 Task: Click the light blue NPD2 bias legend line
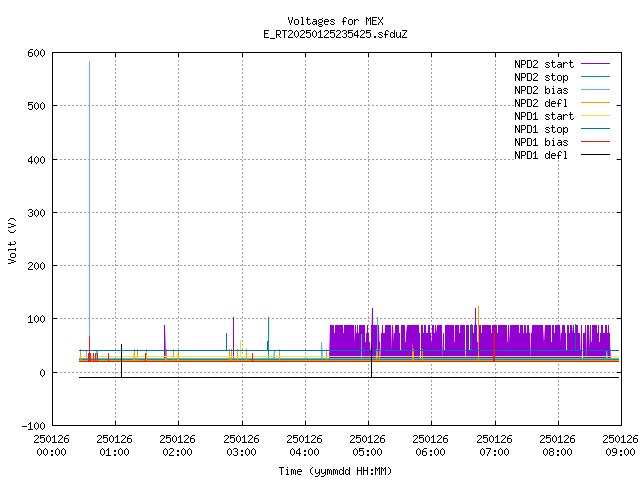(x=596, y=90)
